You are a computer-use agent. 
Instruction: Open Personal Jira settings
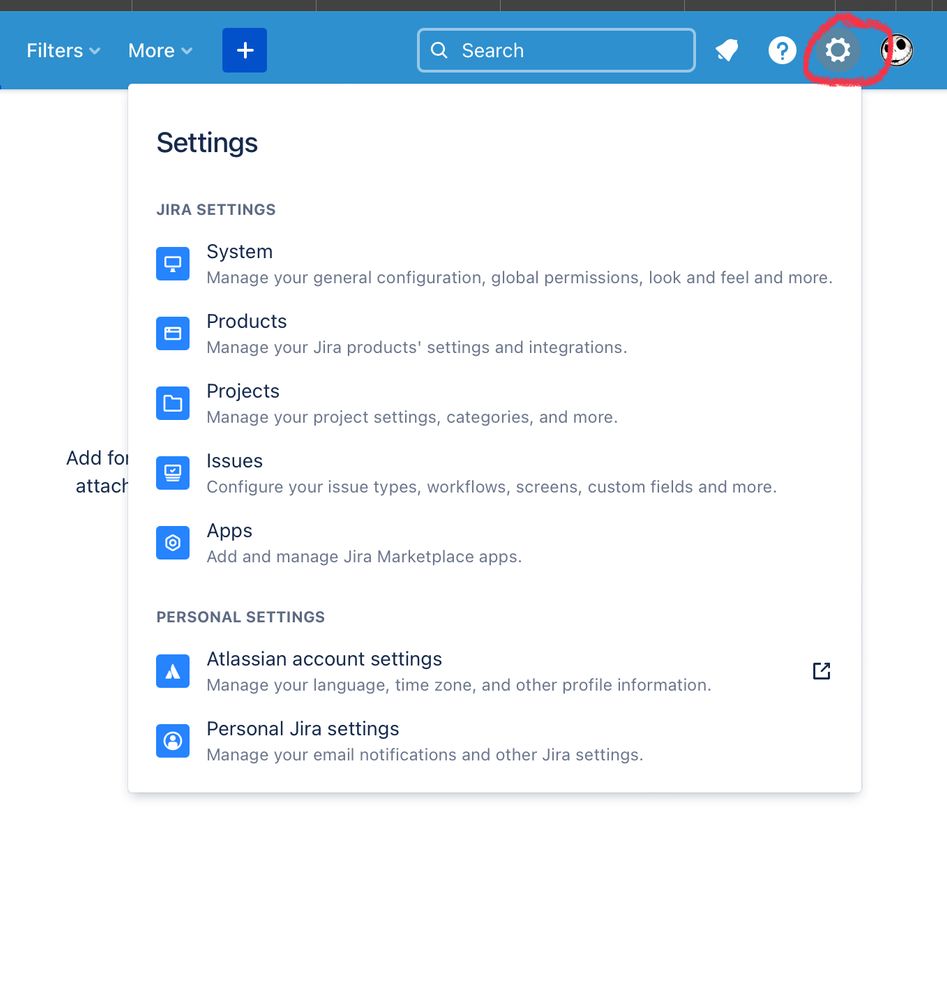coord(495,741)
